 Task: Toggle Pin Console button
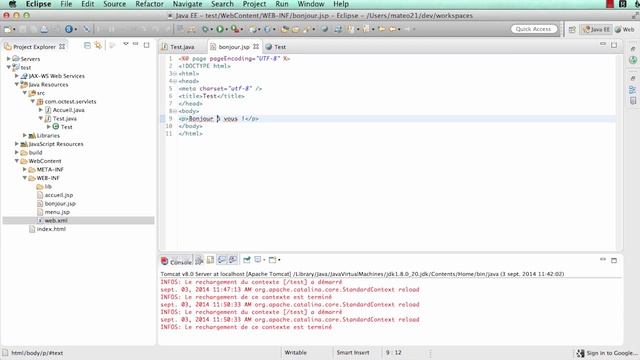pyautogui.click(x=247, y=260)
